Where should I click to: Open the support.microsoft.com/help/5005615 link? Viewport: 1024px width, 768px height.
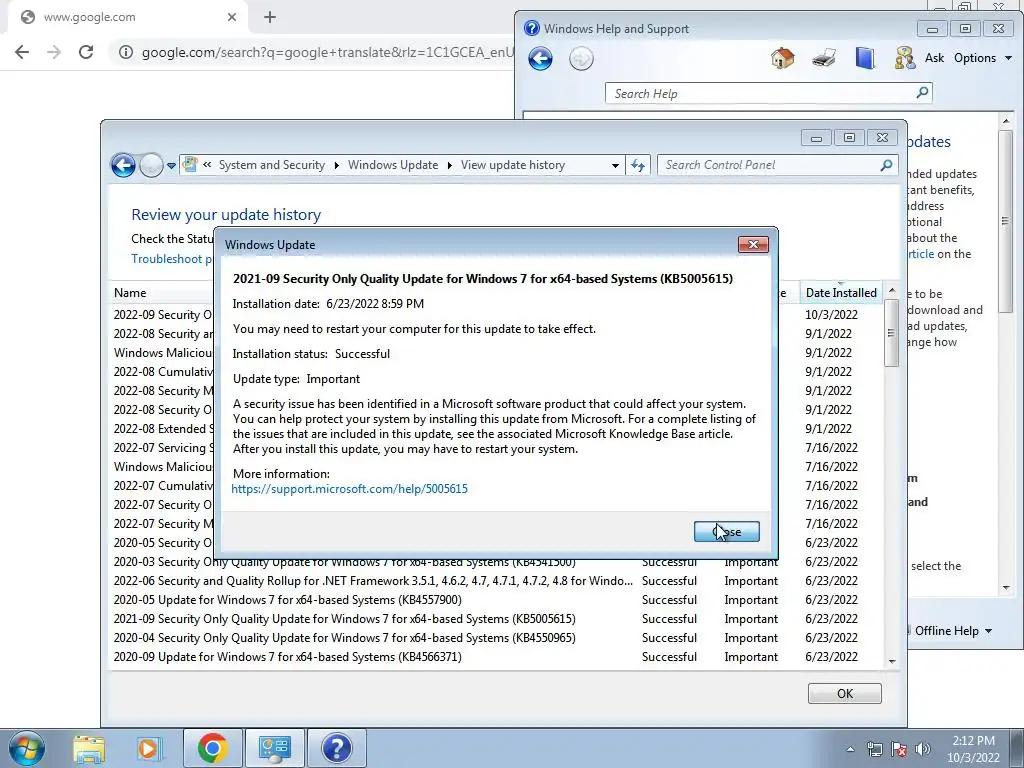(349, 489)
